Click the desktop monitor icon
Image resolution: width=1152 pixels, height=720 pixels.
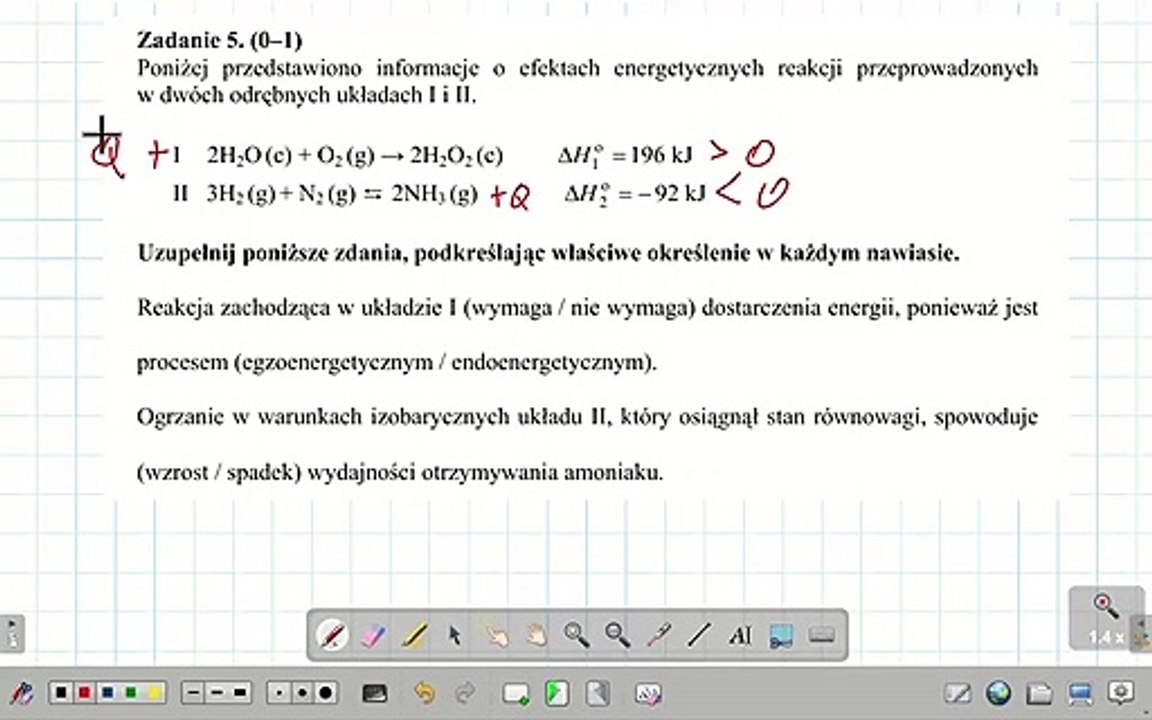1080,693
